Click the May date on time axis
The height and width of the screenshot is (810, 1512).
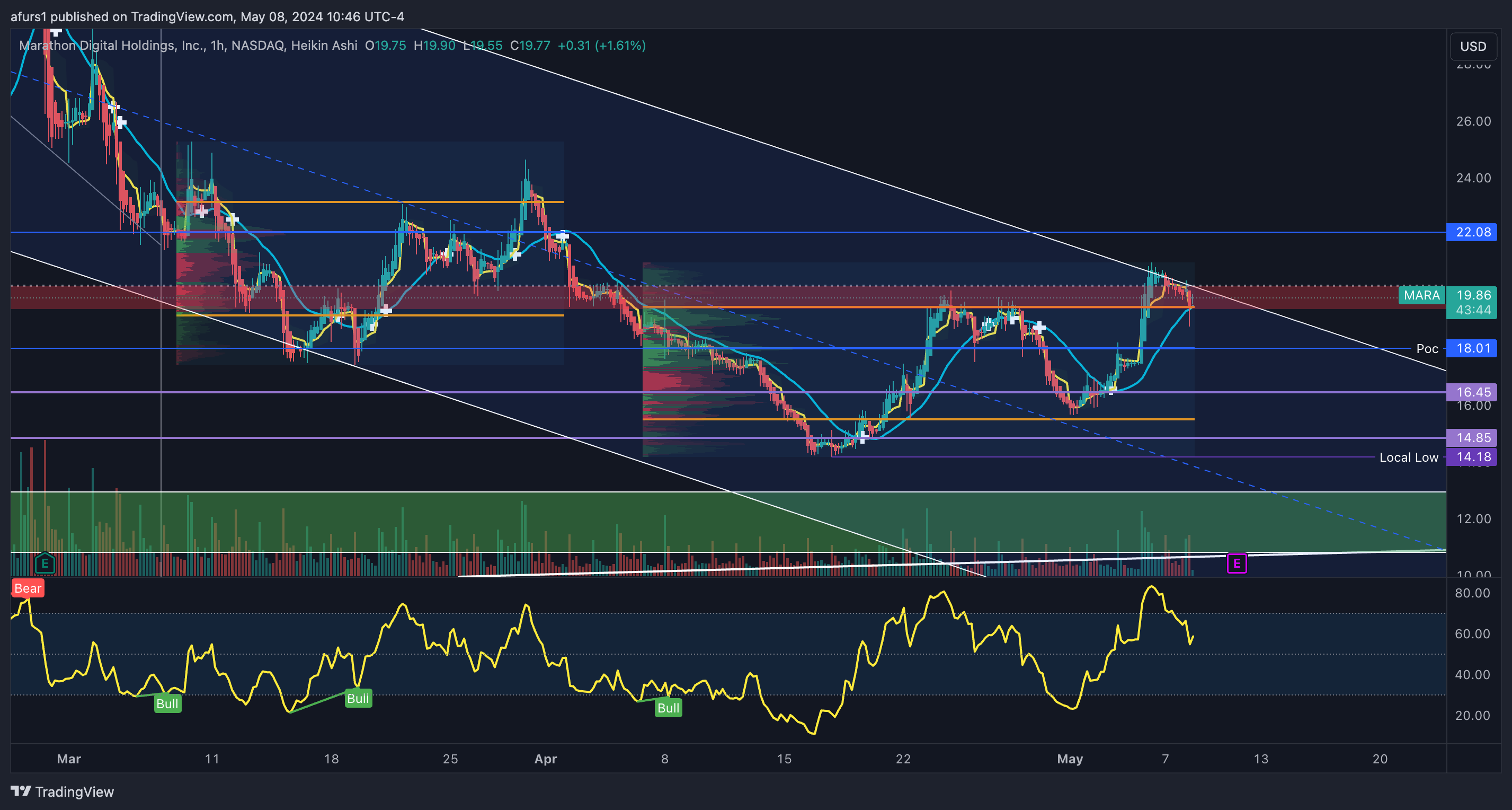(1070, 759)
